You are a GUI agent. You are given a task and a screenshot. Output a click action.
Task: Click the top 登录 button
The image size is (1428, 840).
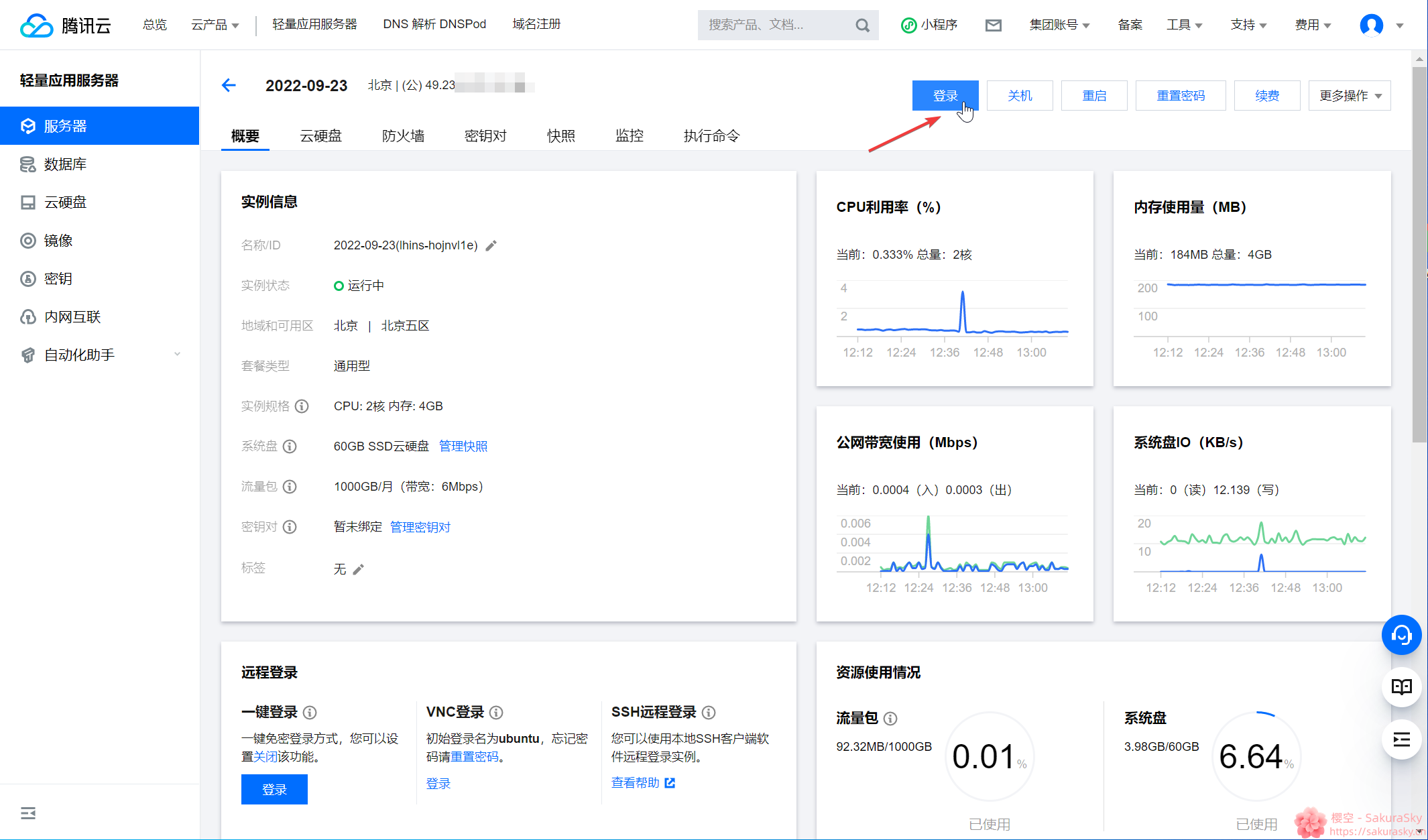point(945,96)
